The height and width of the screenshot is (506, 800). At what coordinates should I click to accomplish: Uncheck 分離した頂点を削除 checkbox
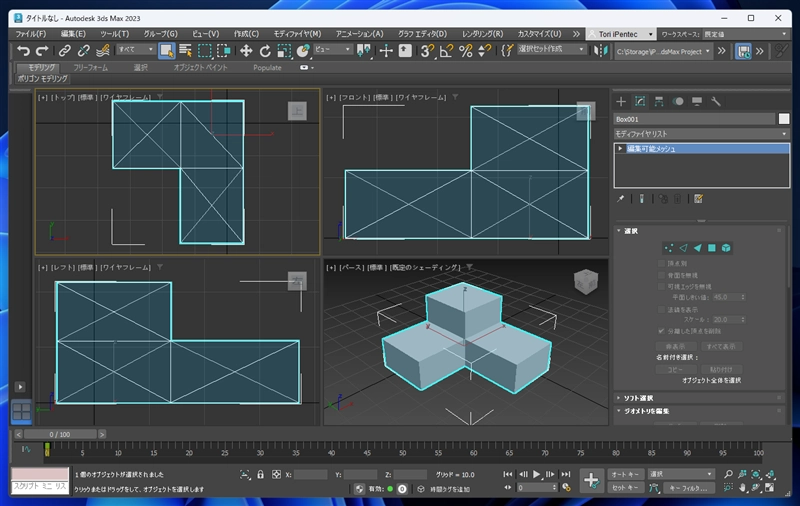662,329
